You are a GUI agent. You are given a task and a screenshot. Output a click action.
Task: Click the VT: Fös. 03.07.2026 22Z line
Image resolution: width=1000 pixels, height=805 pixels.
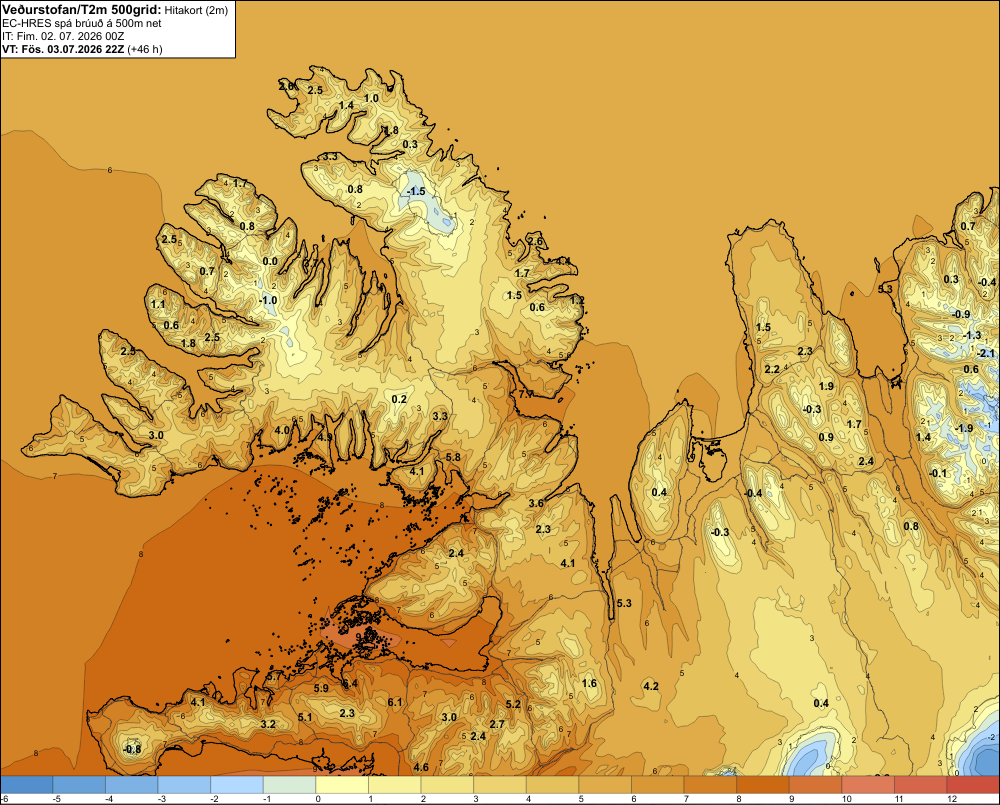coord(82,49)
